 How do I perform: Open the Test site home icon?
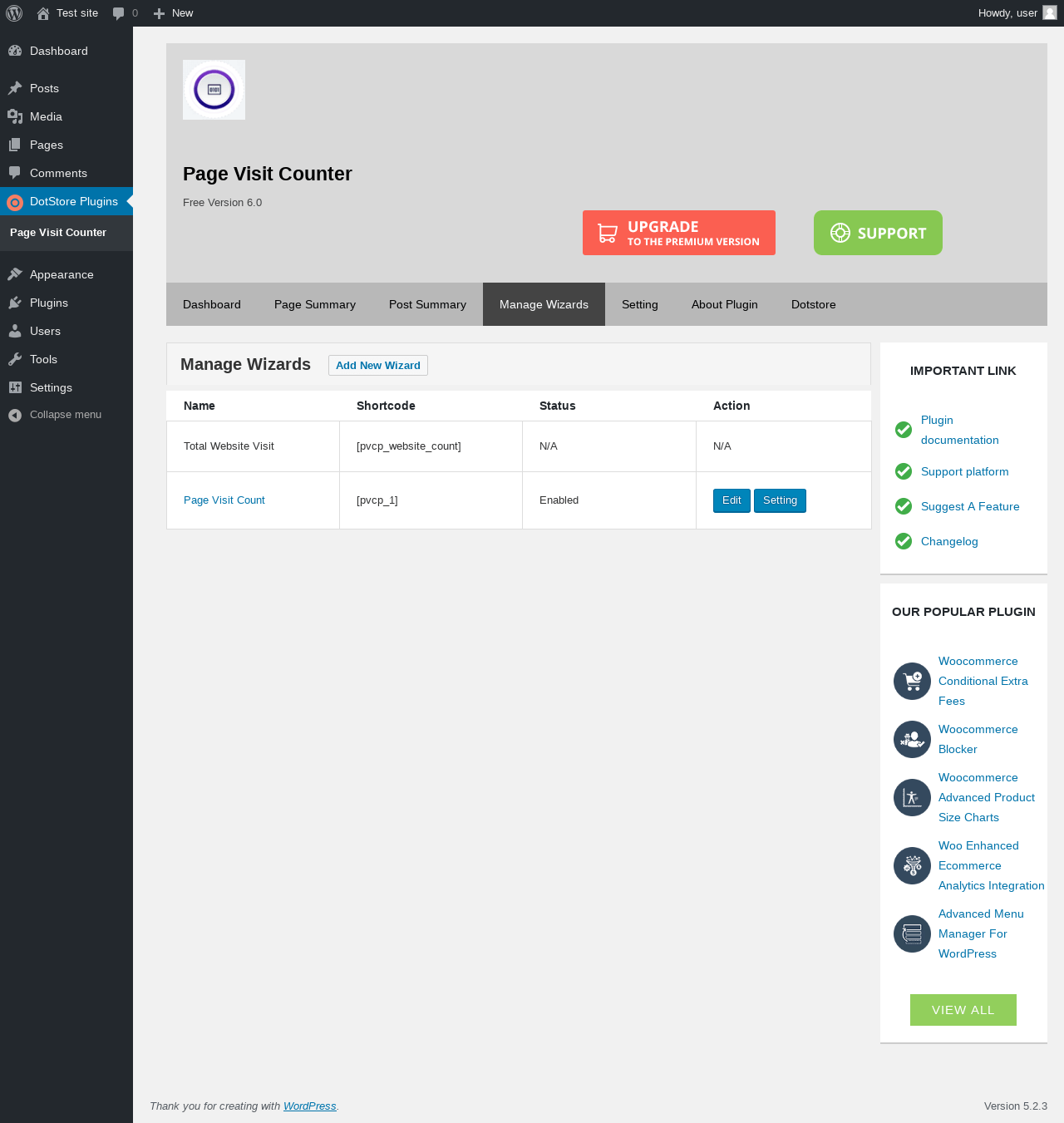[43, 13]
